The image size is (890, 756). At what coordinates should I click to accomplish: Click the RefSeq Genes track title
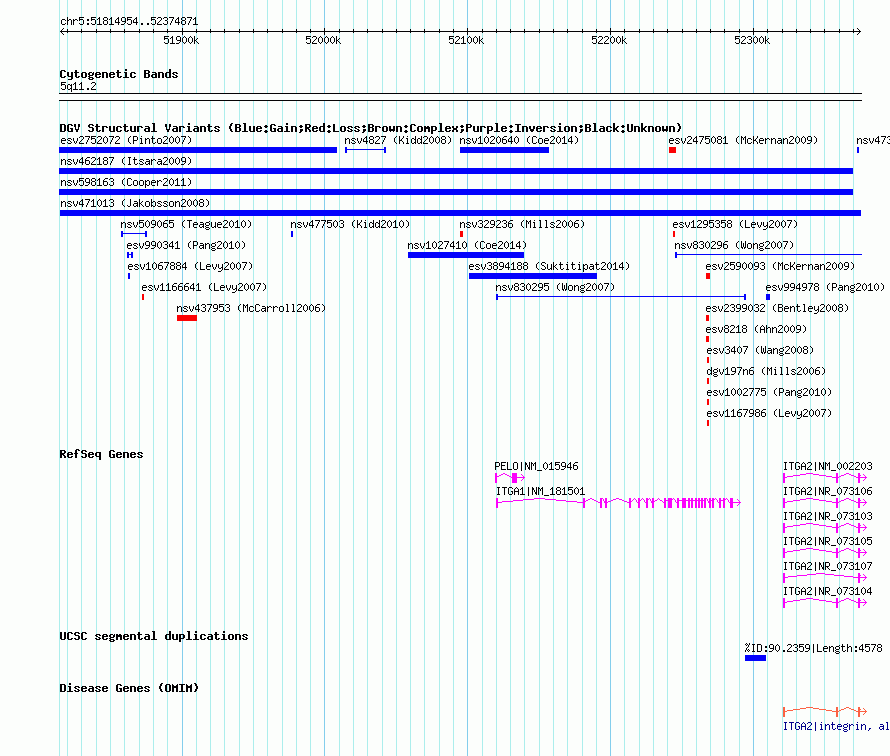coord(101,454)
